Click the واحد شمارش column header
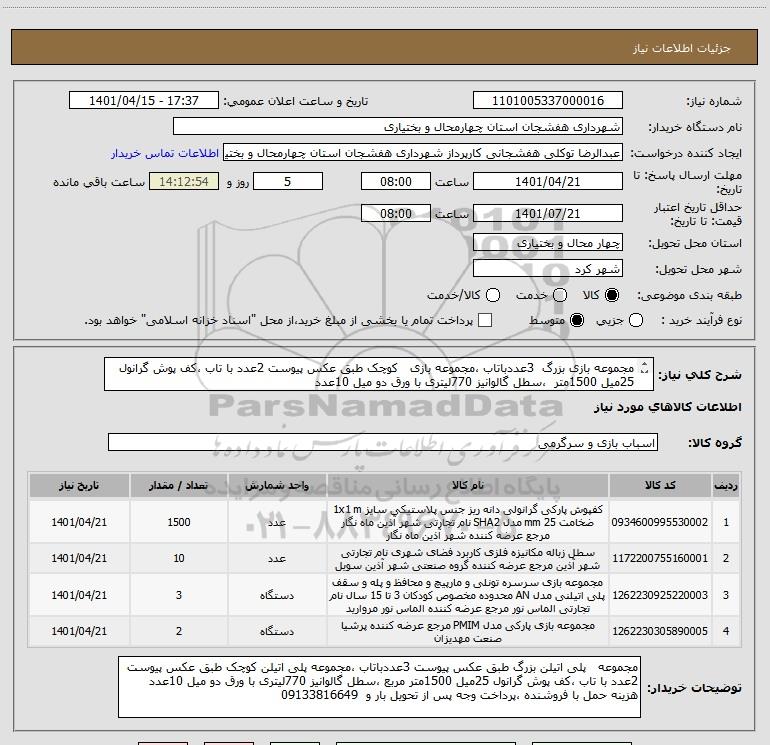 [277, 485]
